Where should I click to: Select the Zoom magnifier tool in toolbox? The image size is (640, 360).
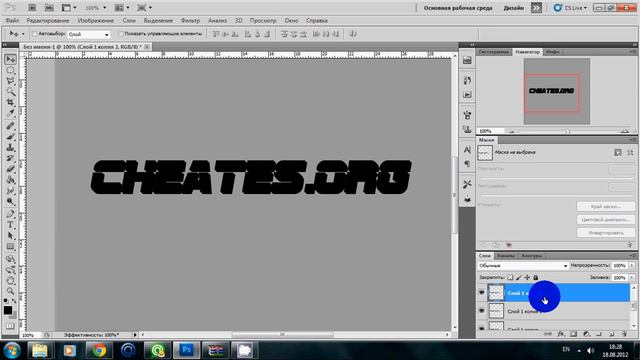[10, 291]
